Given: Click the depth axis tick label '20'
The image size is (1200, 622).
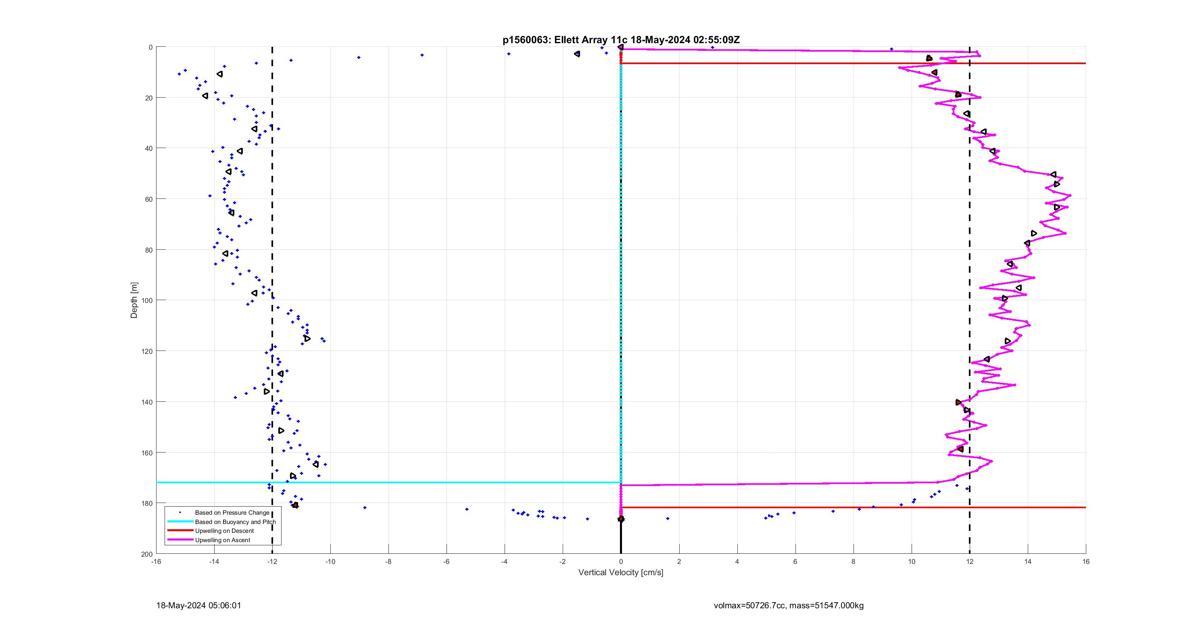Looking at the screenshot, I should pos(148,98).
